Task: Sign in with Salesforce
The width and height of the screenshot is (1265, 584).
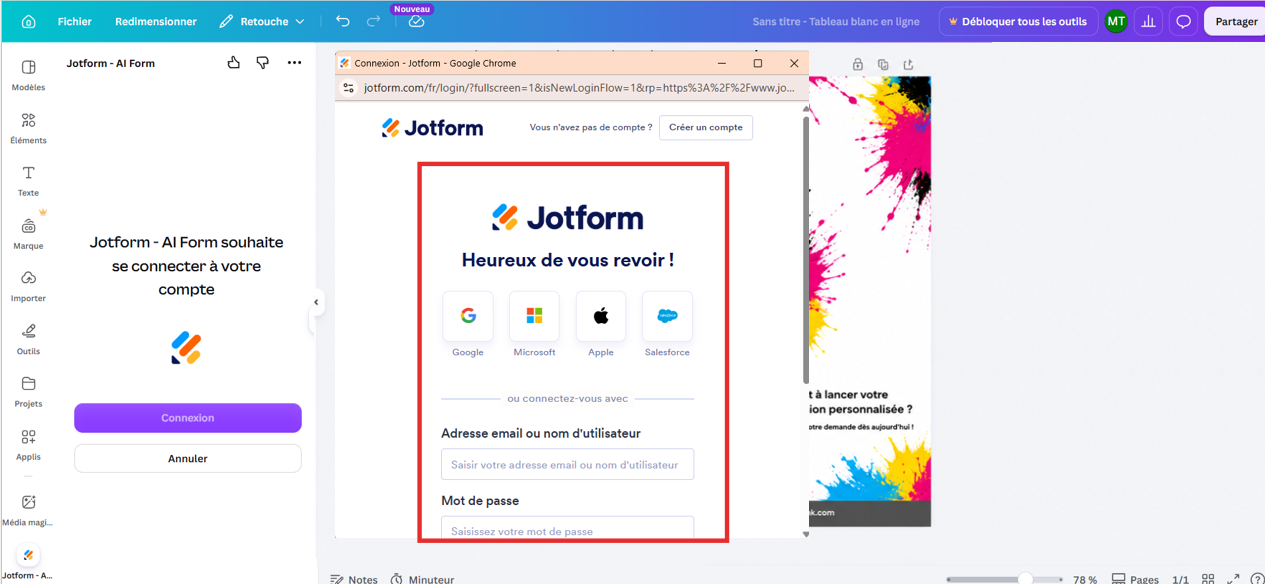Action: click(667, 316)
